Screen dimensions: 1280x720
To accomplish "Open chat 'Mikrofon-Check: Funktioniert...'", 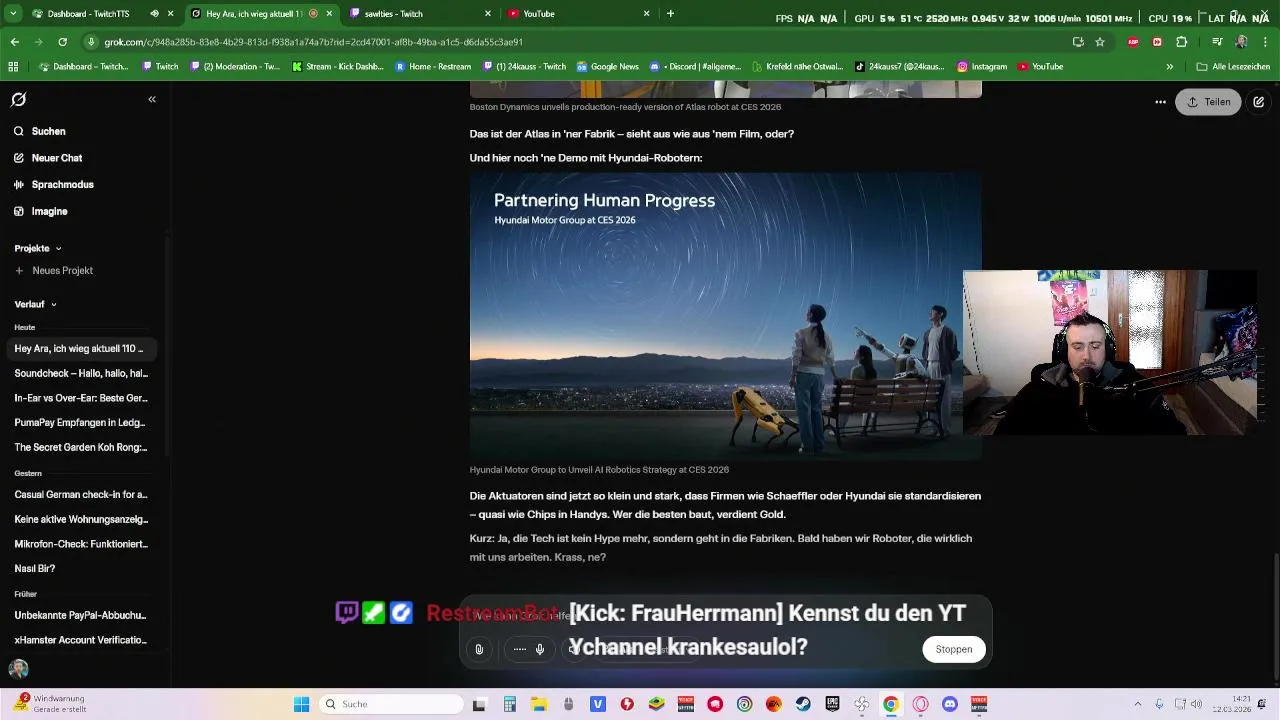I will click(81, 544).
